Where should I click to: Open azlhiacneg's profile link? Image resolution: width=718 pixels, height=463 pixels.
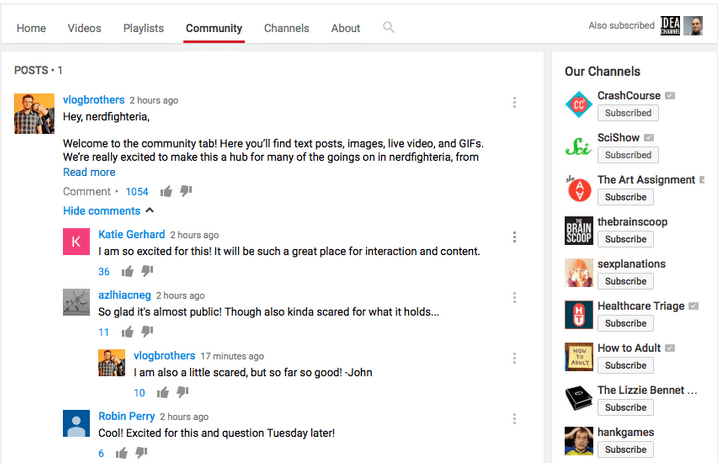coord(125,295)
